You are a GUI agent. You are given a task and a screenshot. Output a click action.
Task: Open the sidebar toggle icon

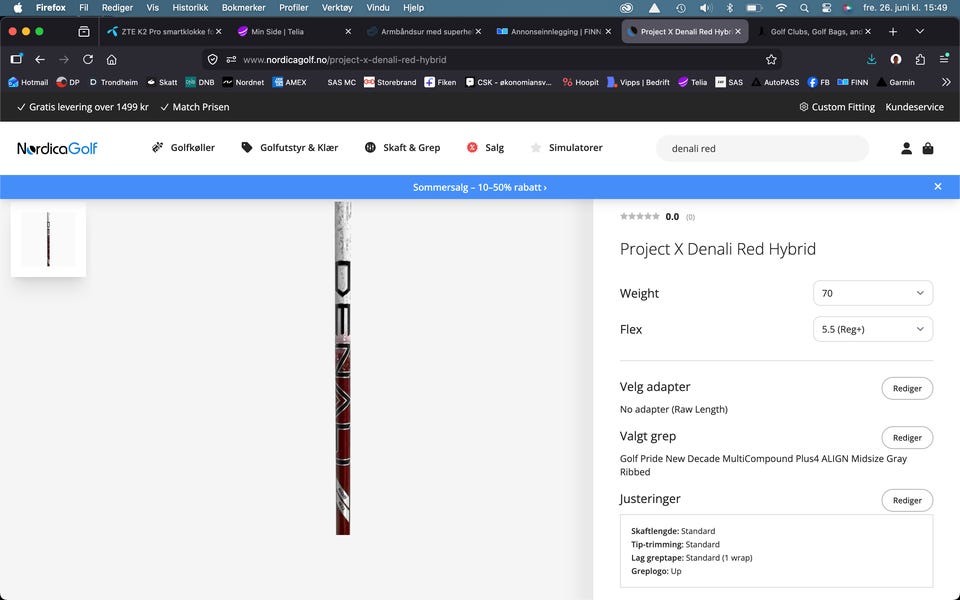pyautogui.click(x=17, y=59)
